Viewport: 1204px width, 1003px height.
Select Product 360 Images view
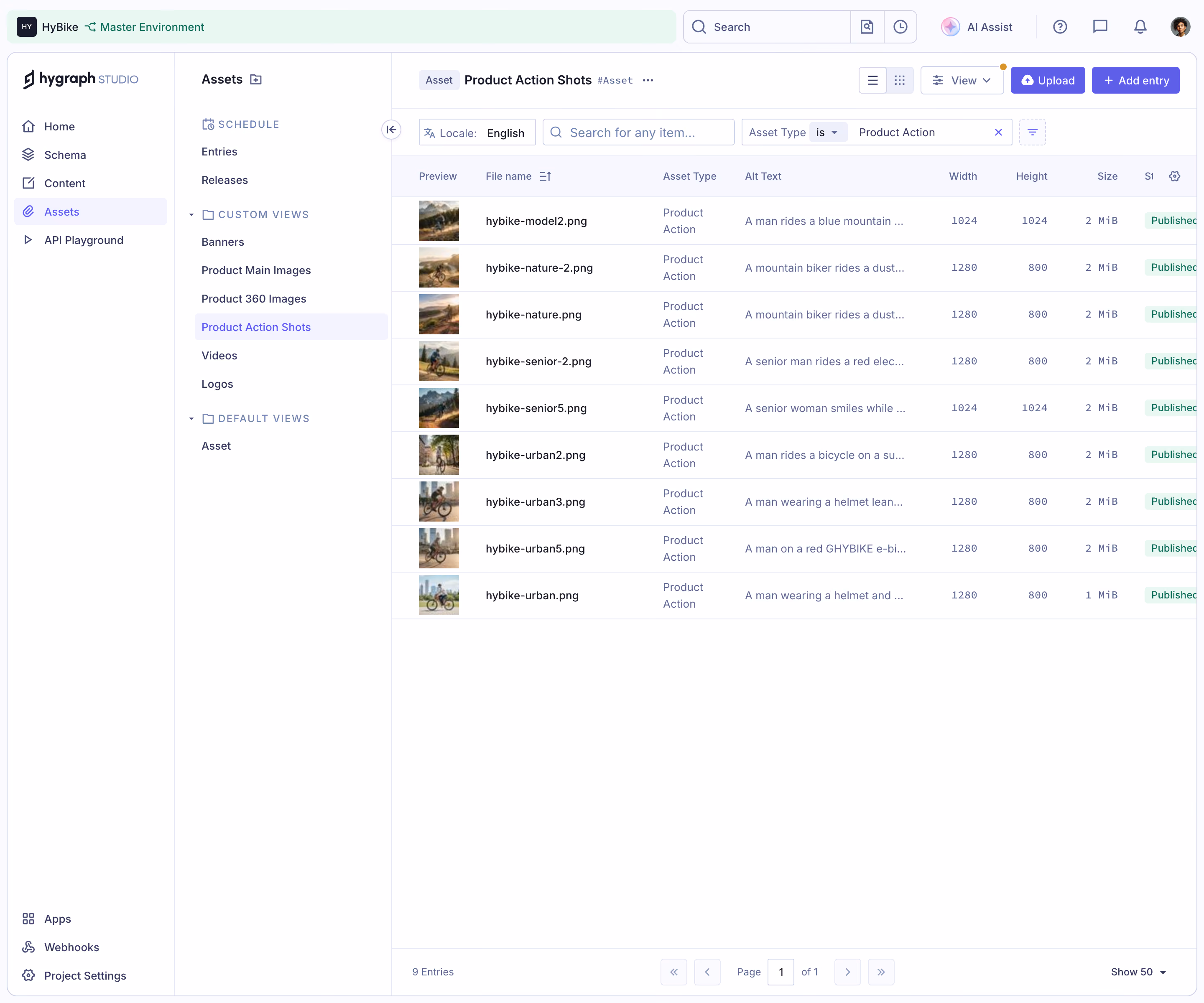coord(291,299)
